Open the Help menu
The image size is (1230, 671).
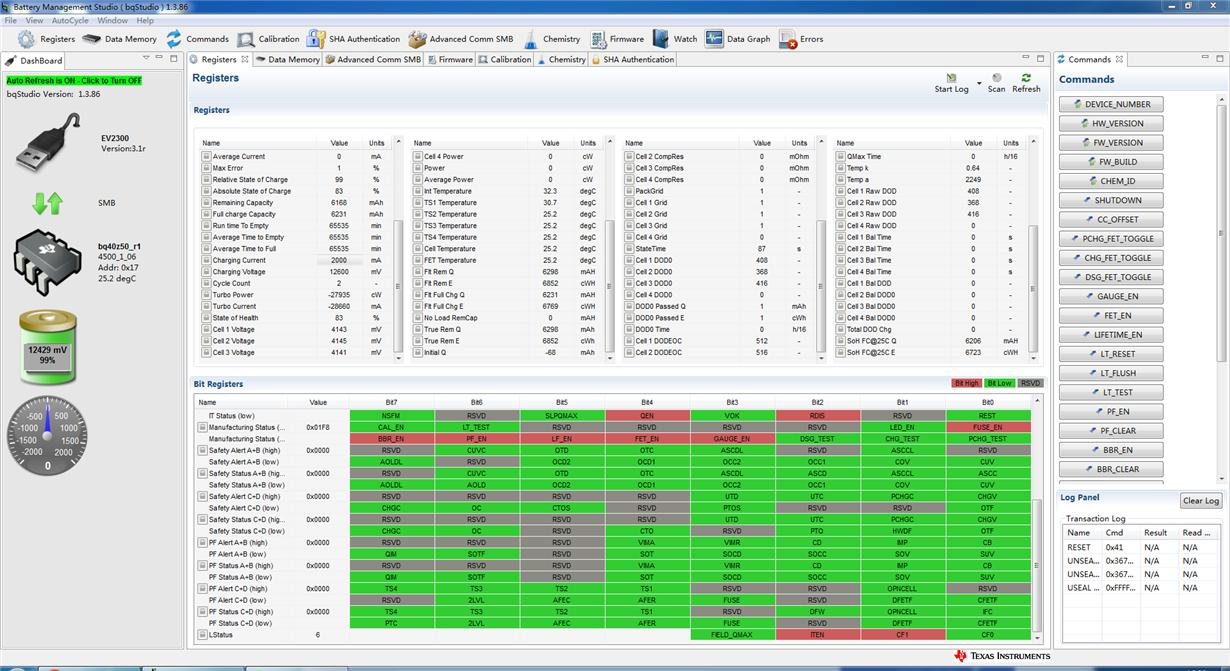point(145,20)
